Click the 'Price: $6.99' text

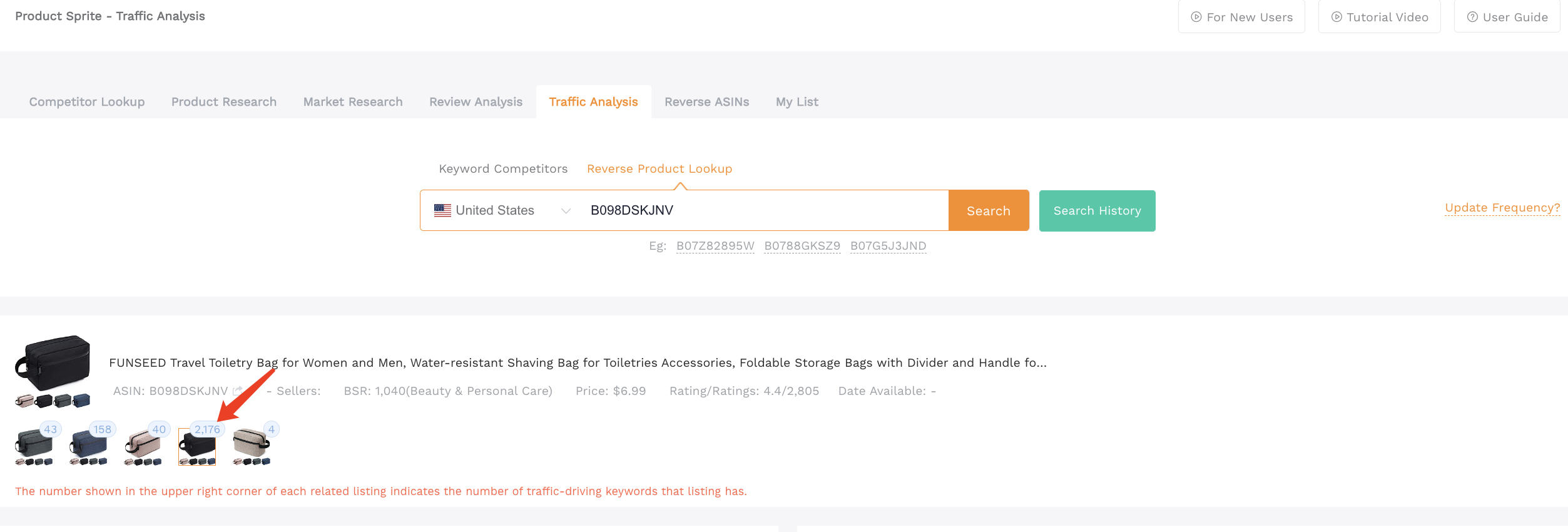pos(611,391)
